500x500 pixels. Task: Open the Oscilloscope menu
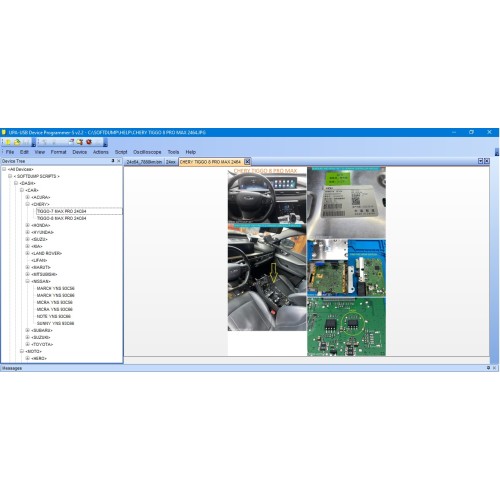pos(147,152)
